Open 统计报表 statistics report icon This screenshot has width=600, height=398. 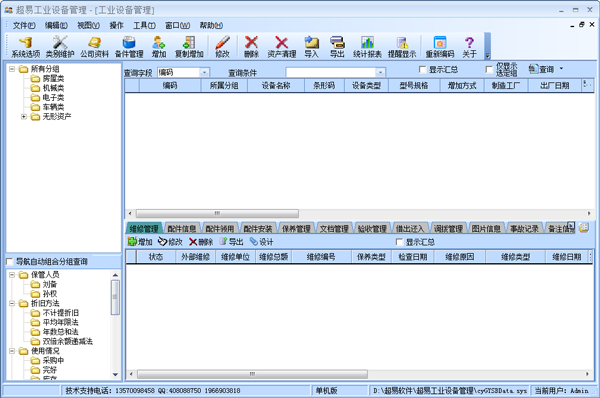(367, 47)
